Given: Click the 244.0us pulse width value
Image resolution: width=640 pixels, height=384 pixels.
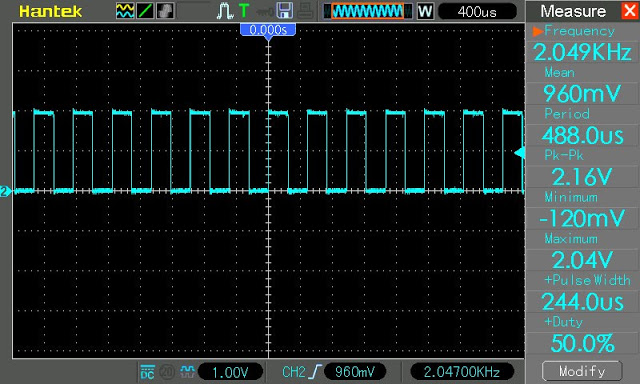Looking at the screenshot, I should [582, 302].
